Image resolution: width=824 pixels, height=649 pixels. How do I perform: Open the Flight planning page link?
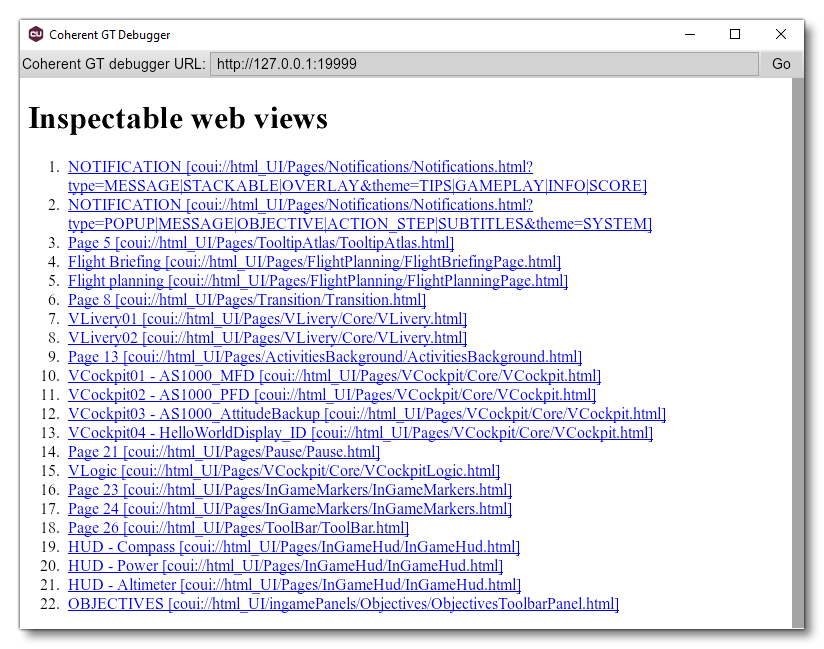pyautogui.click(x=317, y=280)
